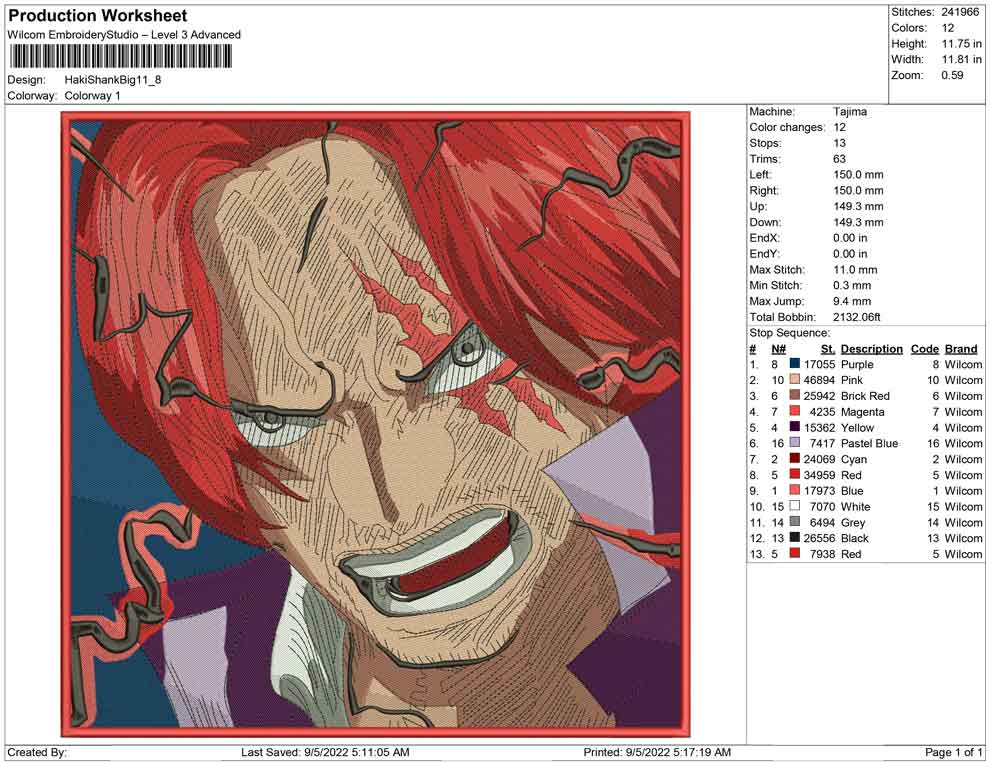Viewport: 990px width, 762px height.
Task: Click the Brick Red color swatch
Action: tap(794, 395)
